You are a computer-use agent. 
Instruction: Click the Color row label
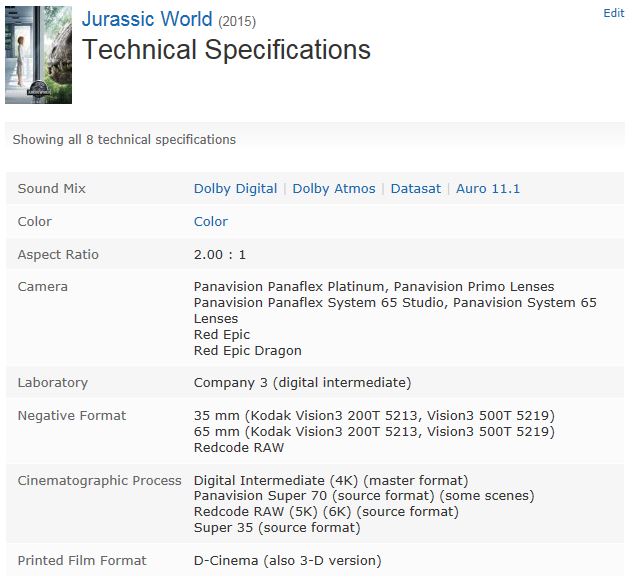point(35,222)
